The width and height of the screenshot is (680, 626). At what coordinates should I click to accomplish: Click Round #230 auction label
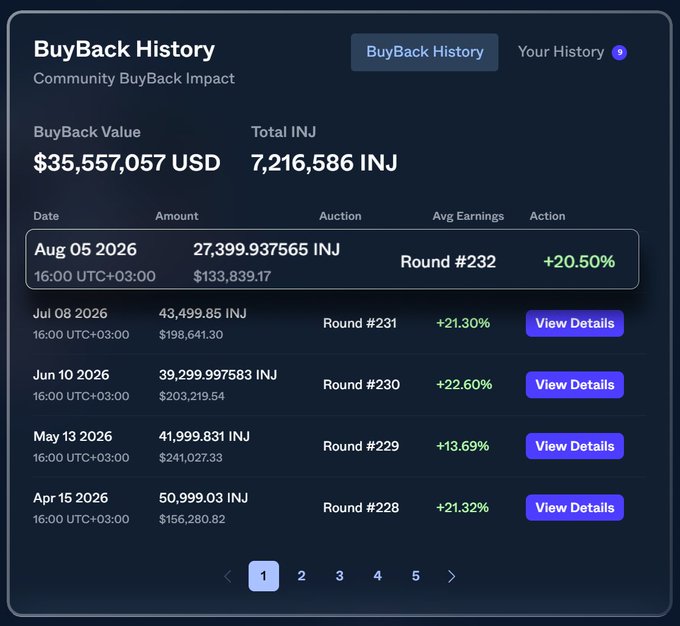coord(361,385)
